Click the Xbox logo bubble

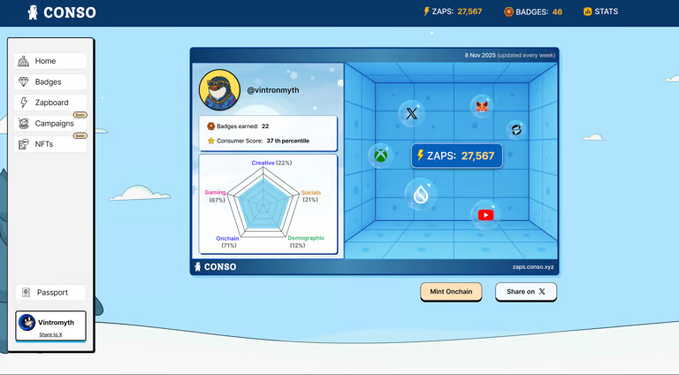380,155
